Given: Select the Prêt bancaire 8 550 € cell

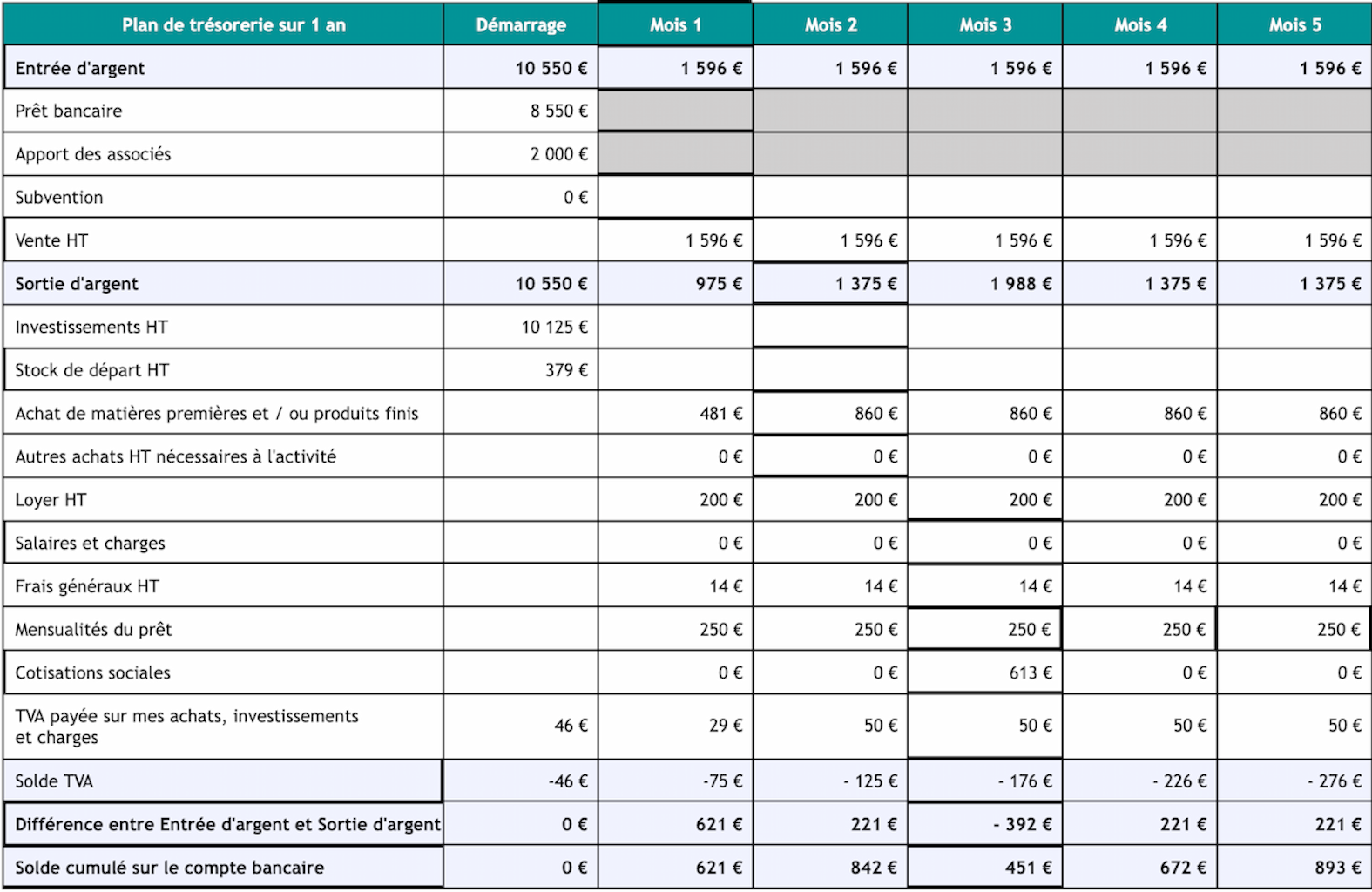Looking at the screenshot, I should pyautogui.click(x=521, y=111).
